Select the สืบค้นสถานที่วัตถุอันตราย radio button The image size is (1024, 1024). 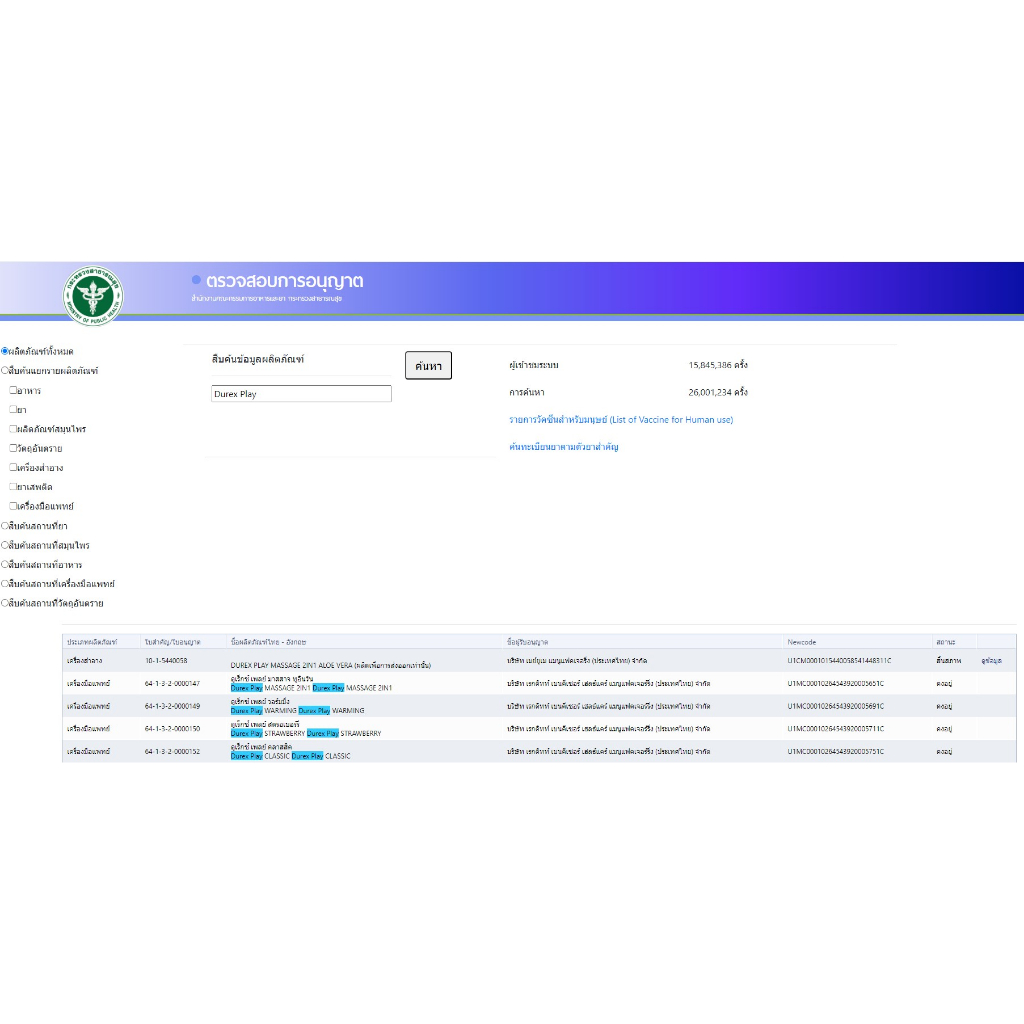click(x=5, y=603)
